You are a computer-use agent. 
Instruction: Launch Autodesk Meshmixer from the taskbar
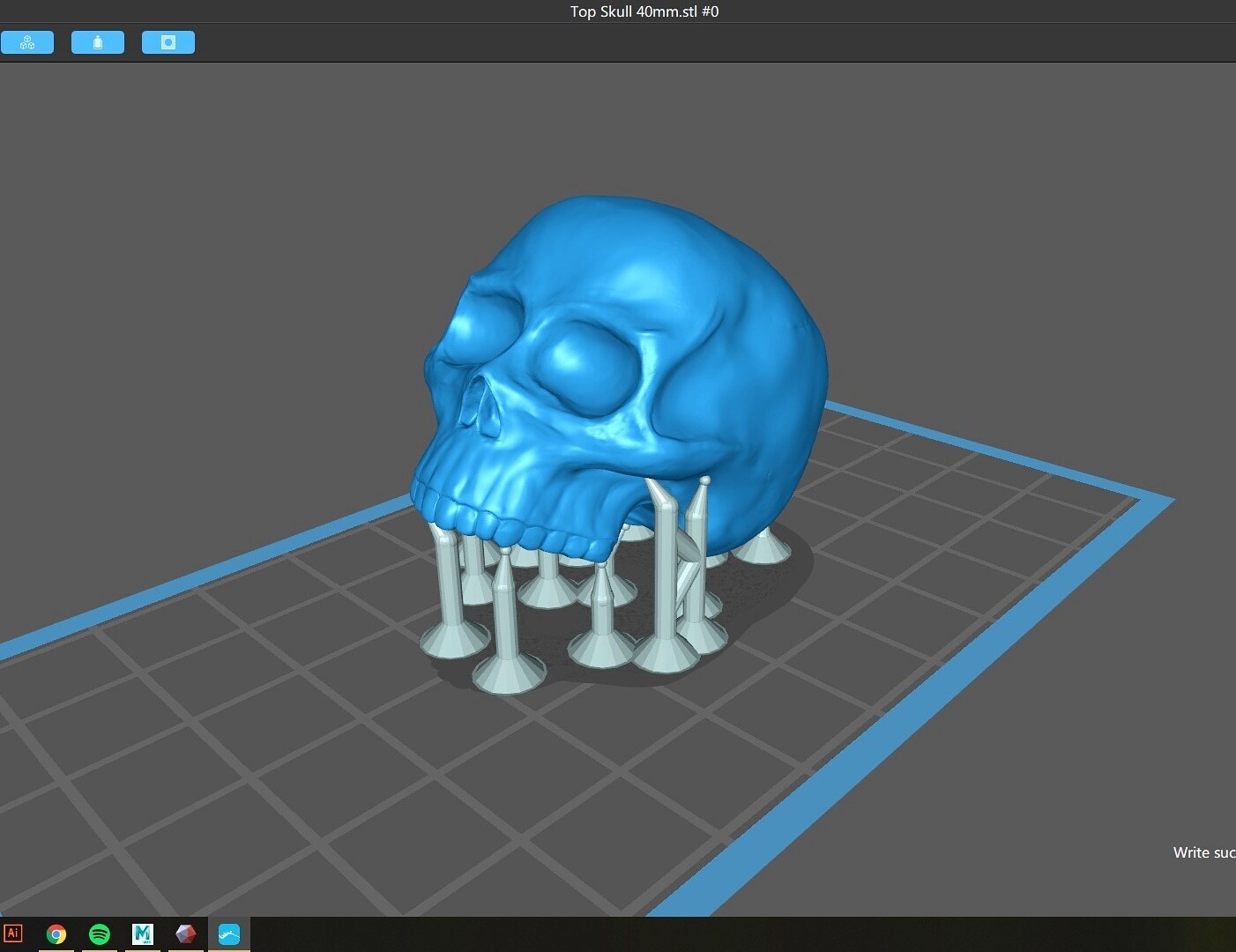186,933
